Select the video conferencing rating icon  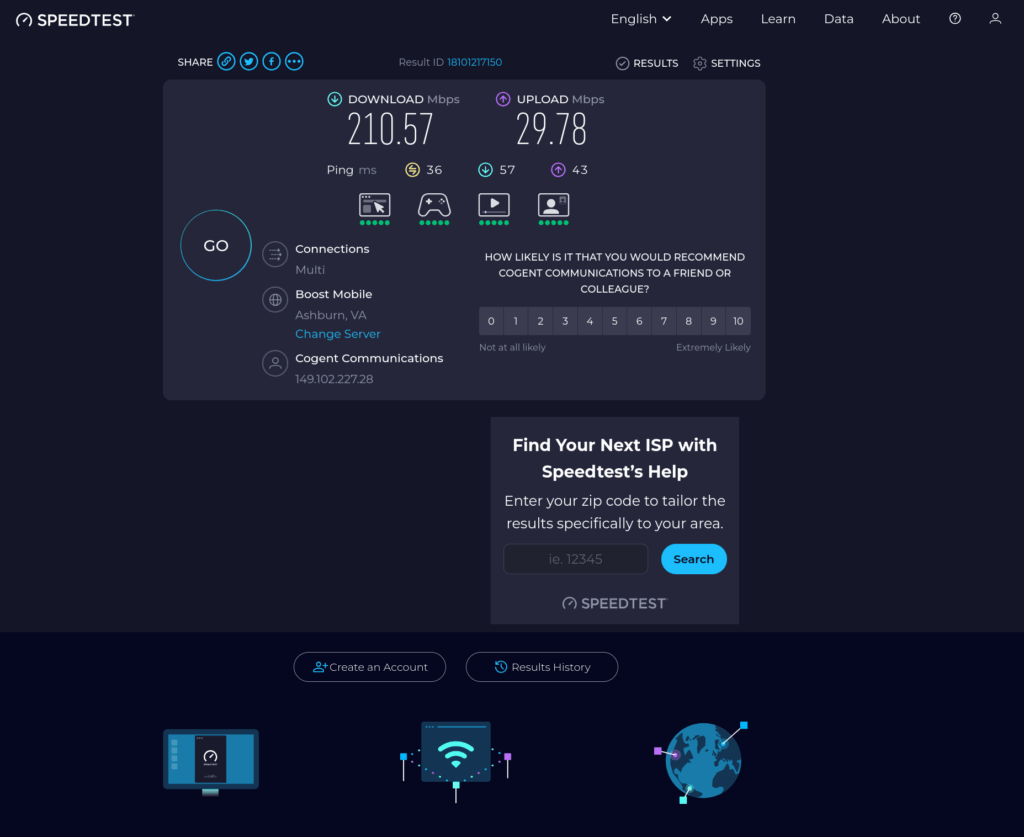pyautogui.click(x=553, y=208)
